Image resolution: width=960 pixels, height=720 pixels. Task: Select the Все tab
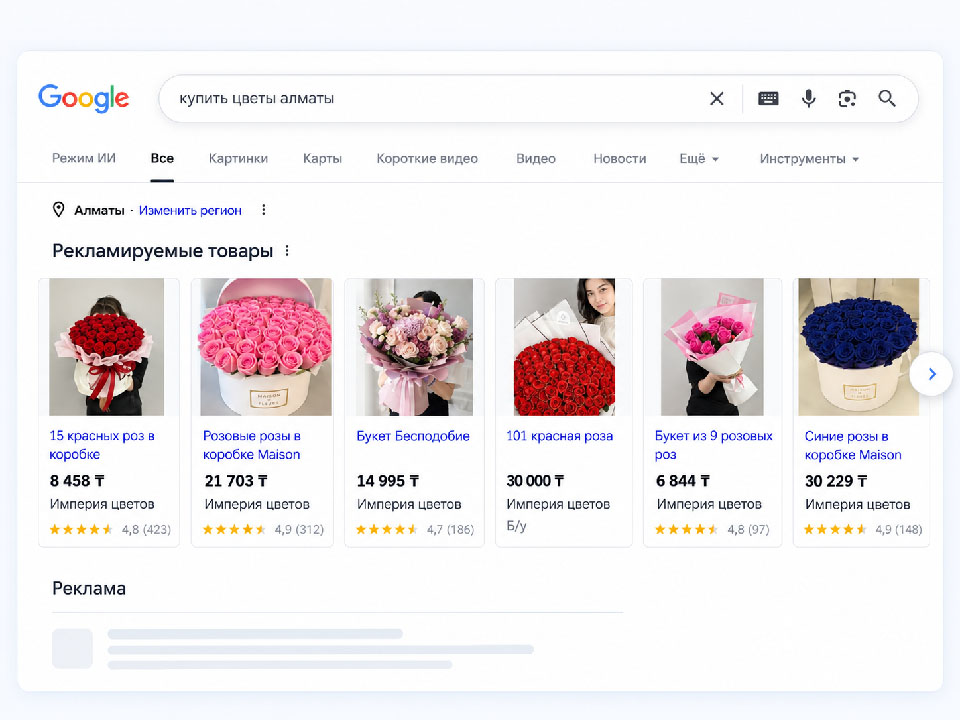(x=162, y=159)
